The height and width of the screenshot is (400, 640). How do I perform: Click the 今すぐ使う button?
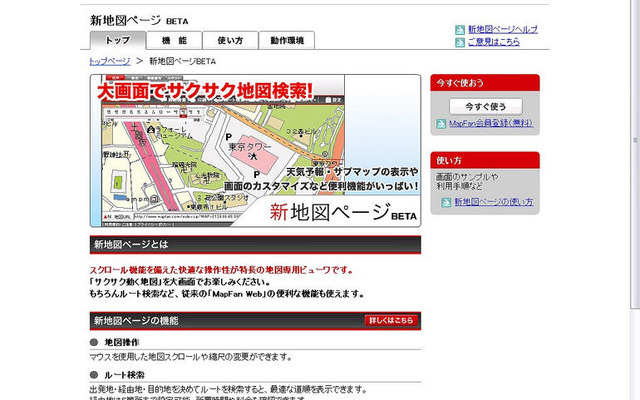coord(486,107)
